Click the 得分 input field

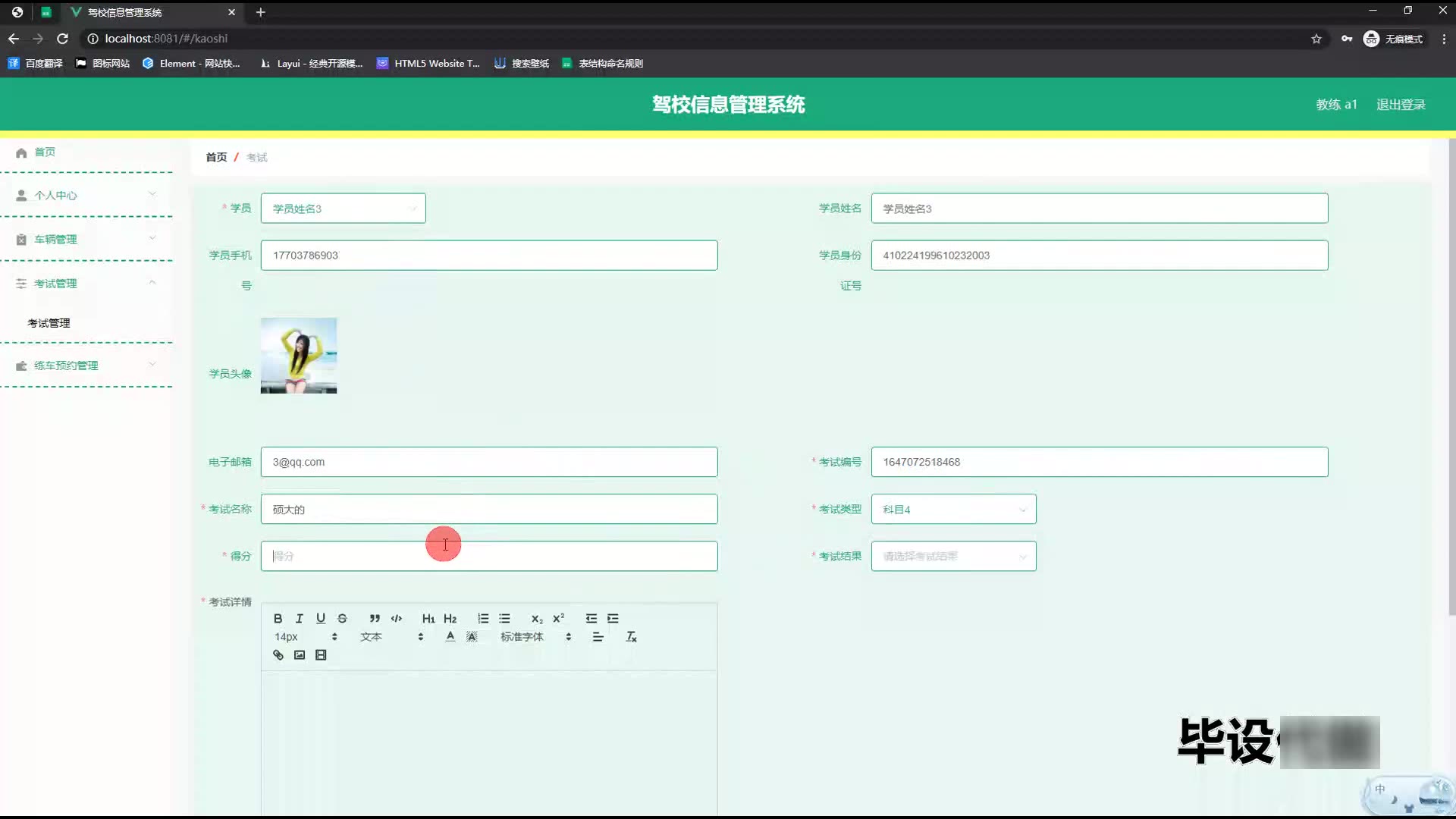(x=489, y=557)
